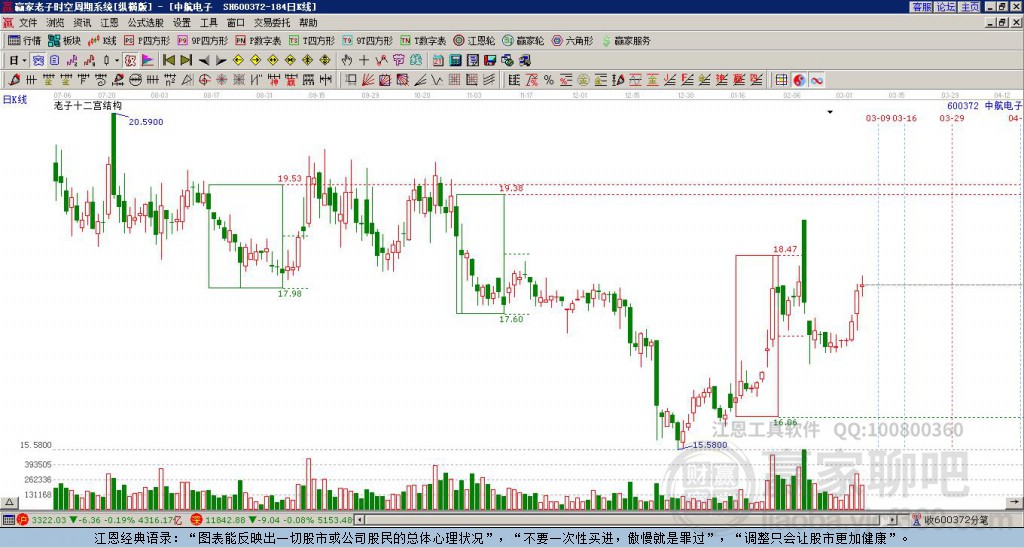Open the P四方形 square tool
Image resolution: width=1024 pixels, height=548 pixels.
tap(146, 40)
